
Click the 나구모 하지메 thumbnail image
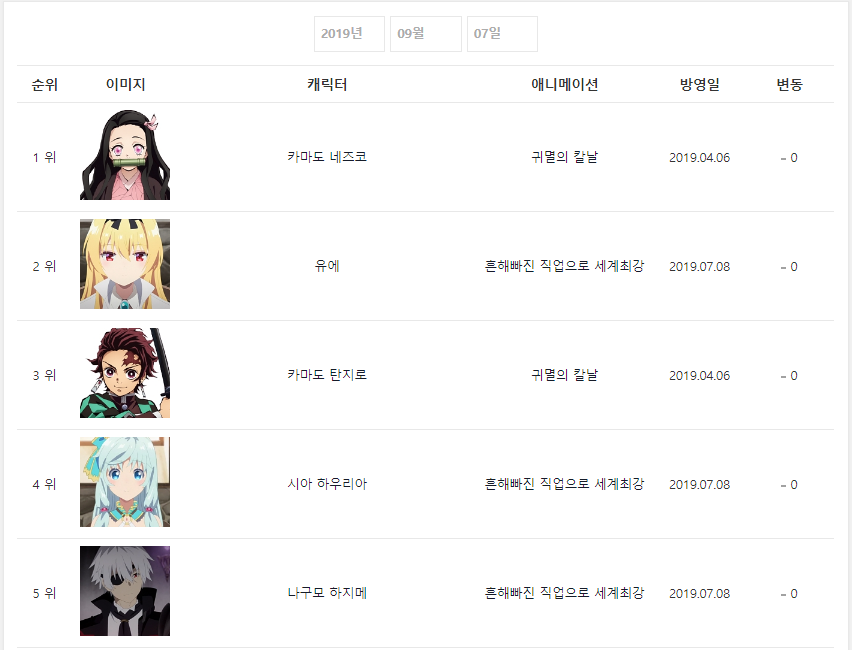[125, 591]
